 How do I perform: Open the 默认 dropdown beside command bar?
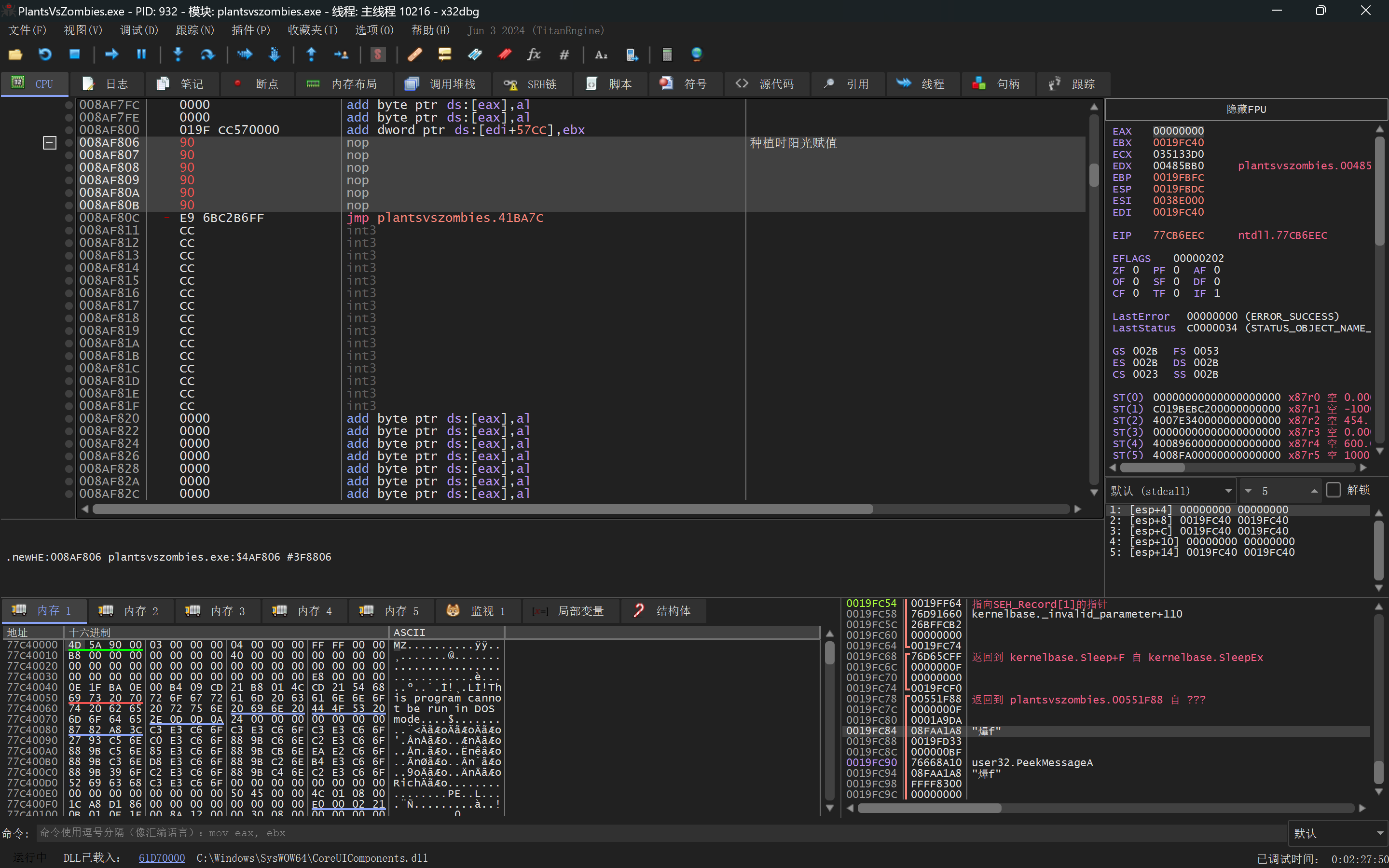tap(1337, 833)
